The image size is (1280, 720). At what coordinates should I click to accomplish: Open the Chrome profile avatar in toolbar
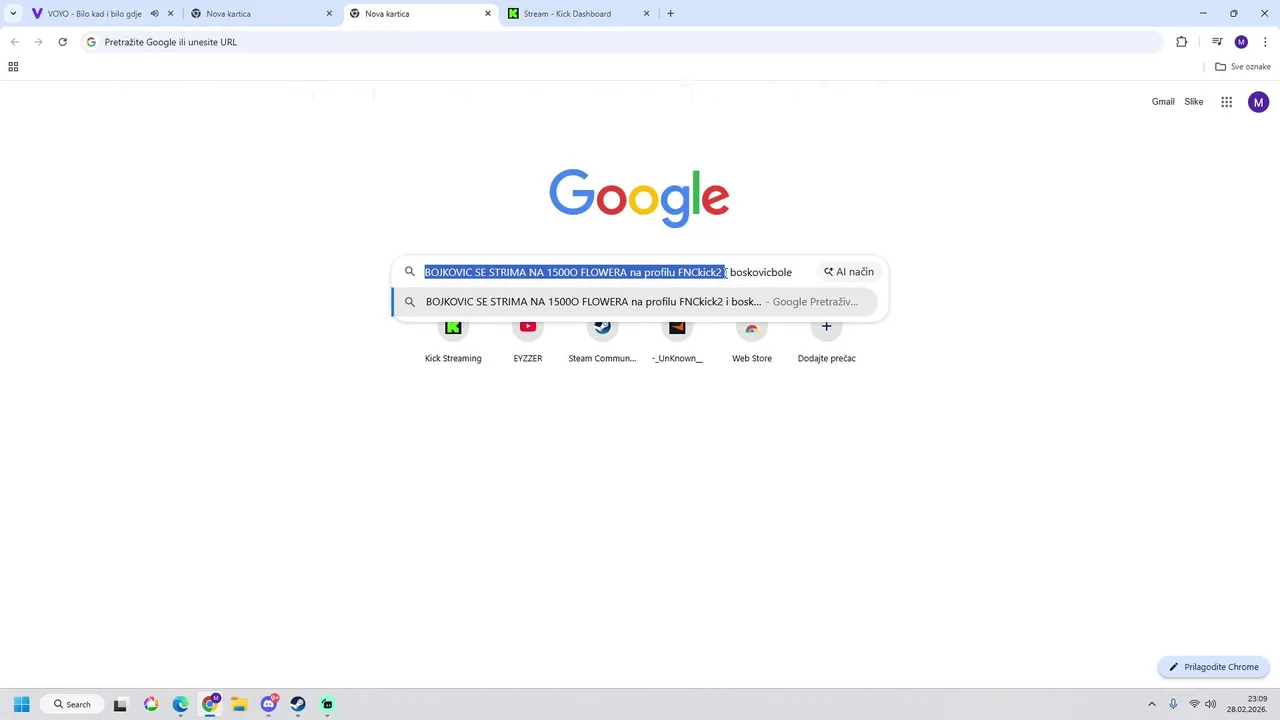[1241, 42]
